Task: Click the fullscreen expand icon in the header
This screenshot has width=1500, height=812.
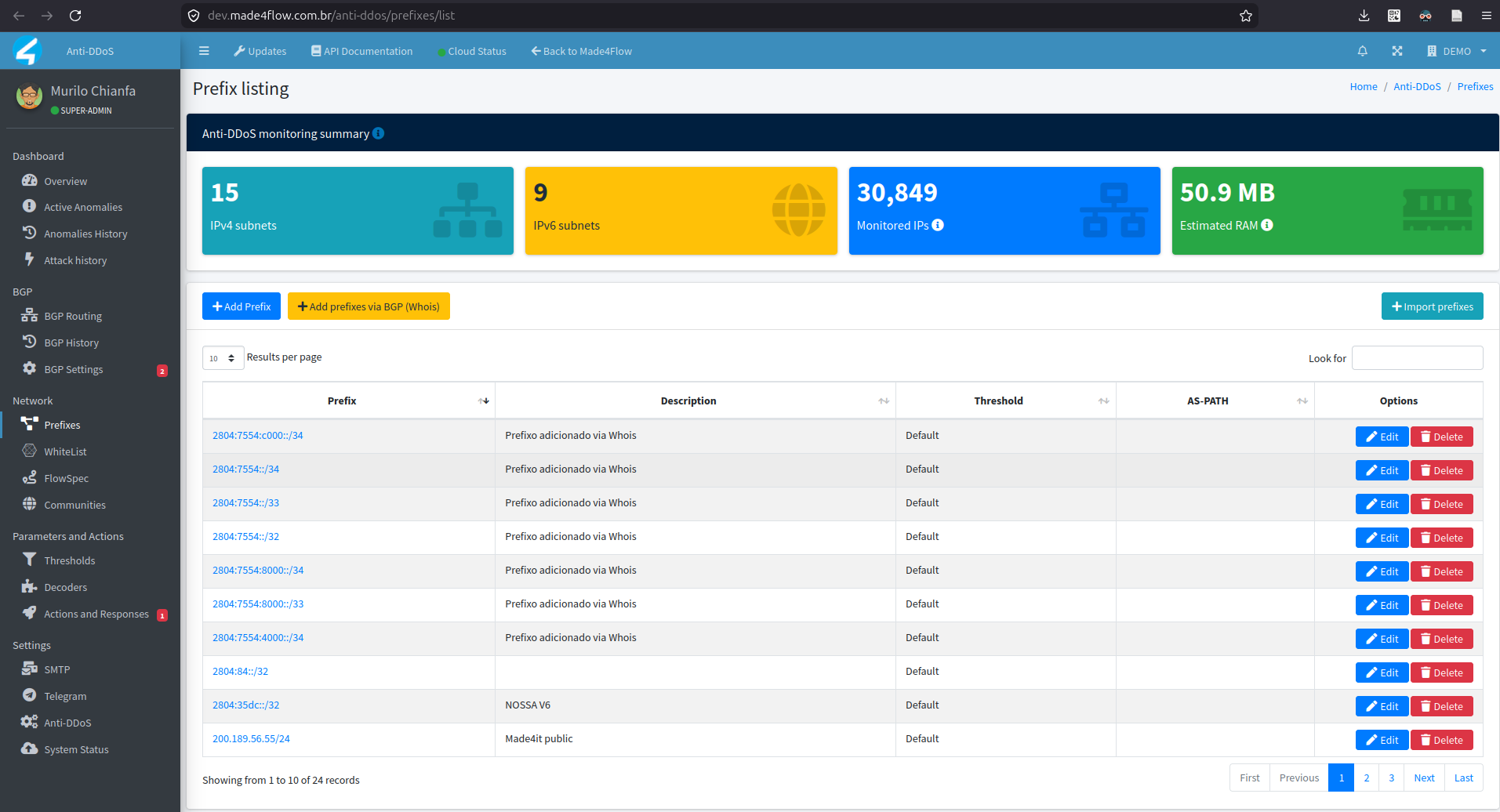Action: [x=1397, y=51]
